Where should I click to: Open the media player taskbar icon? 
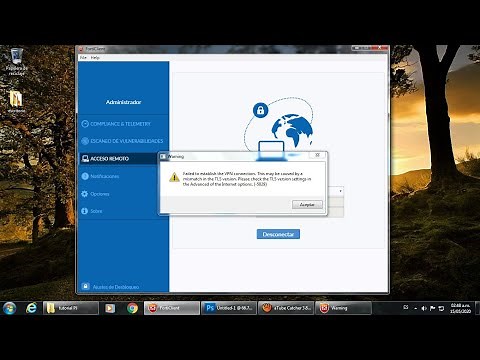pyautogui.click(x=110, y=308)
